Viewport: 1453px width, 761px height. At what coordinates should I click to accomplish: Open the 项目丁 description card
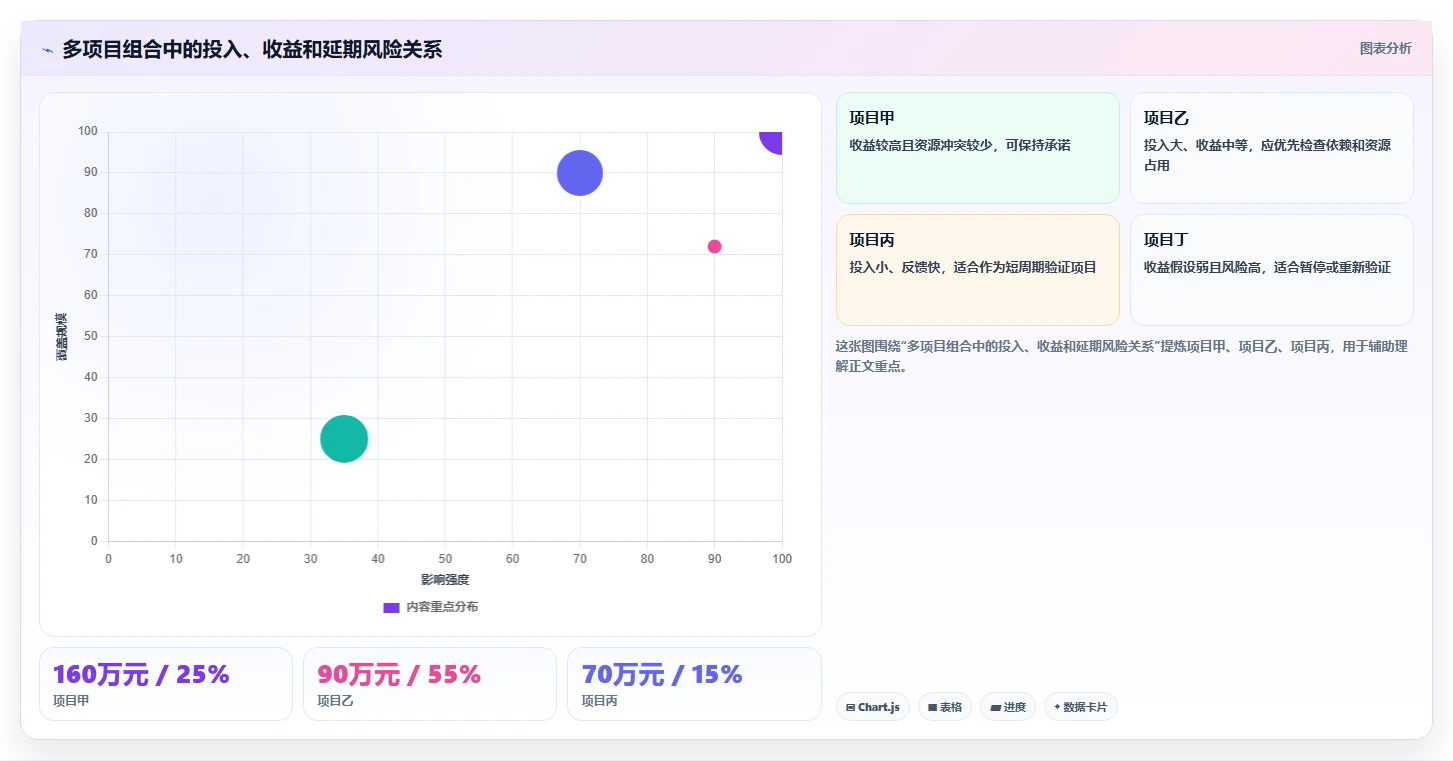click(x=1271, y=270)
